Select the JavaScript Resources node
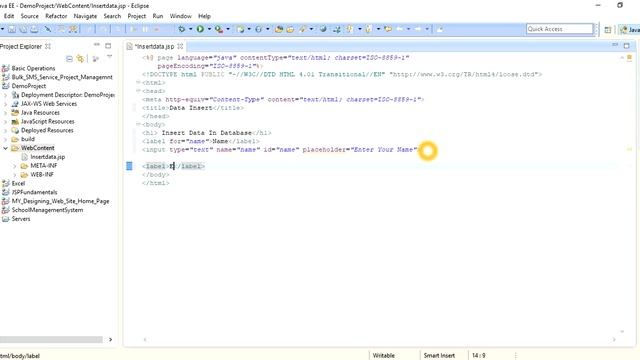This screenshot has width=640, height=360. click(47, 122)
